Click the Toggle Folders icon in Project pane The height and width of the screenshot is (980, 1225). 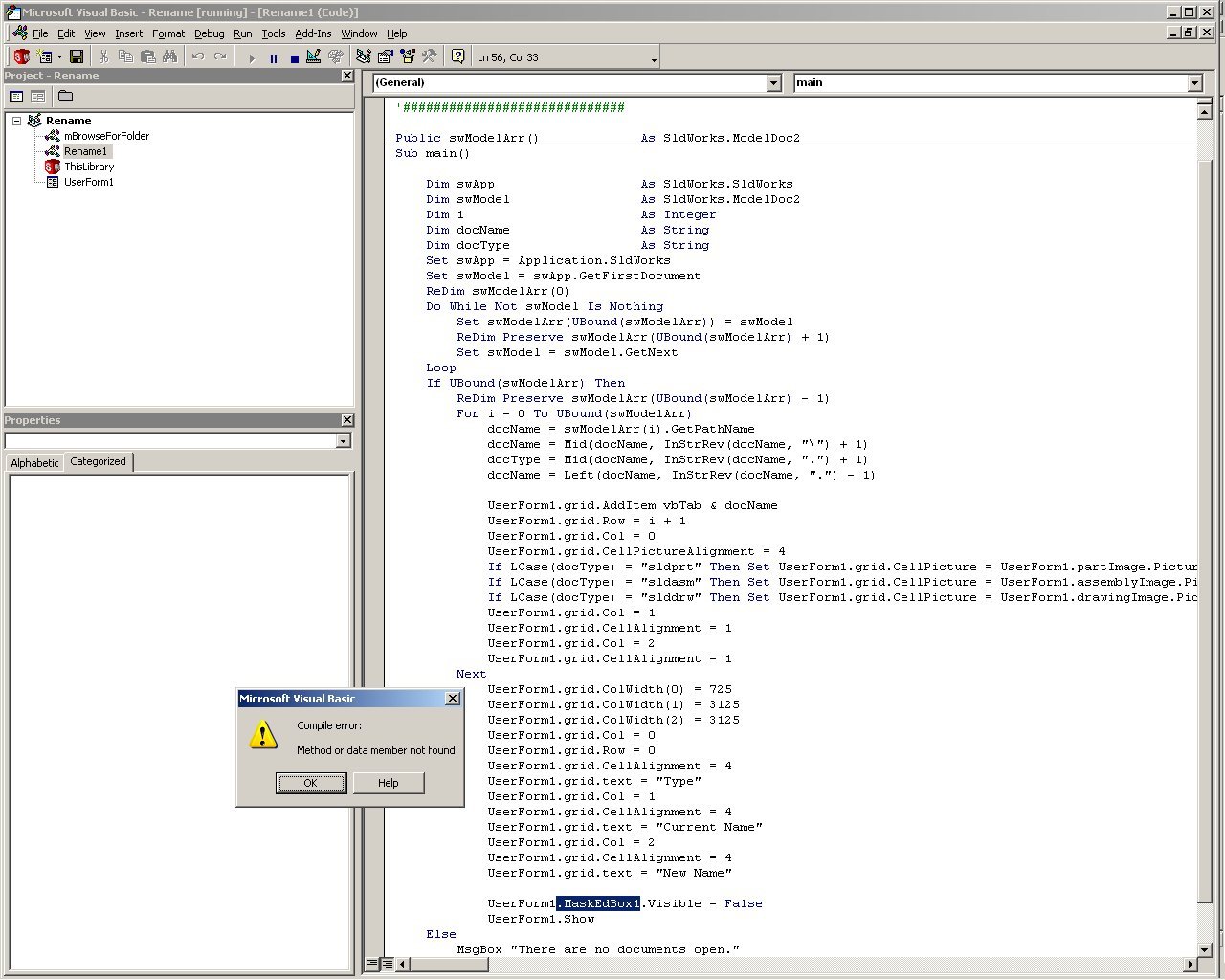(65, 97)
